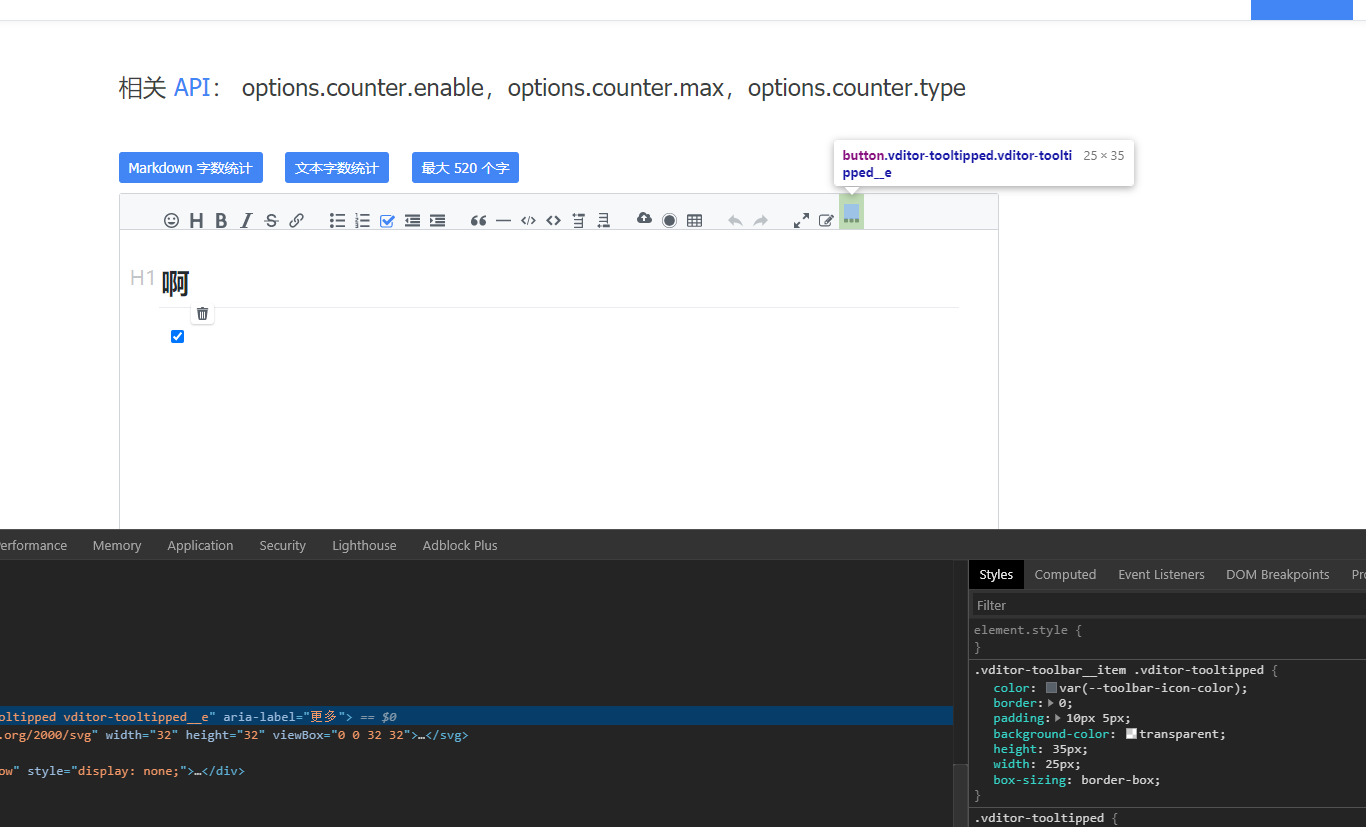This screenshot has height=827, width=1366.
Task: Expand the border property in Styles
Action: click(x=1048, y=702)
